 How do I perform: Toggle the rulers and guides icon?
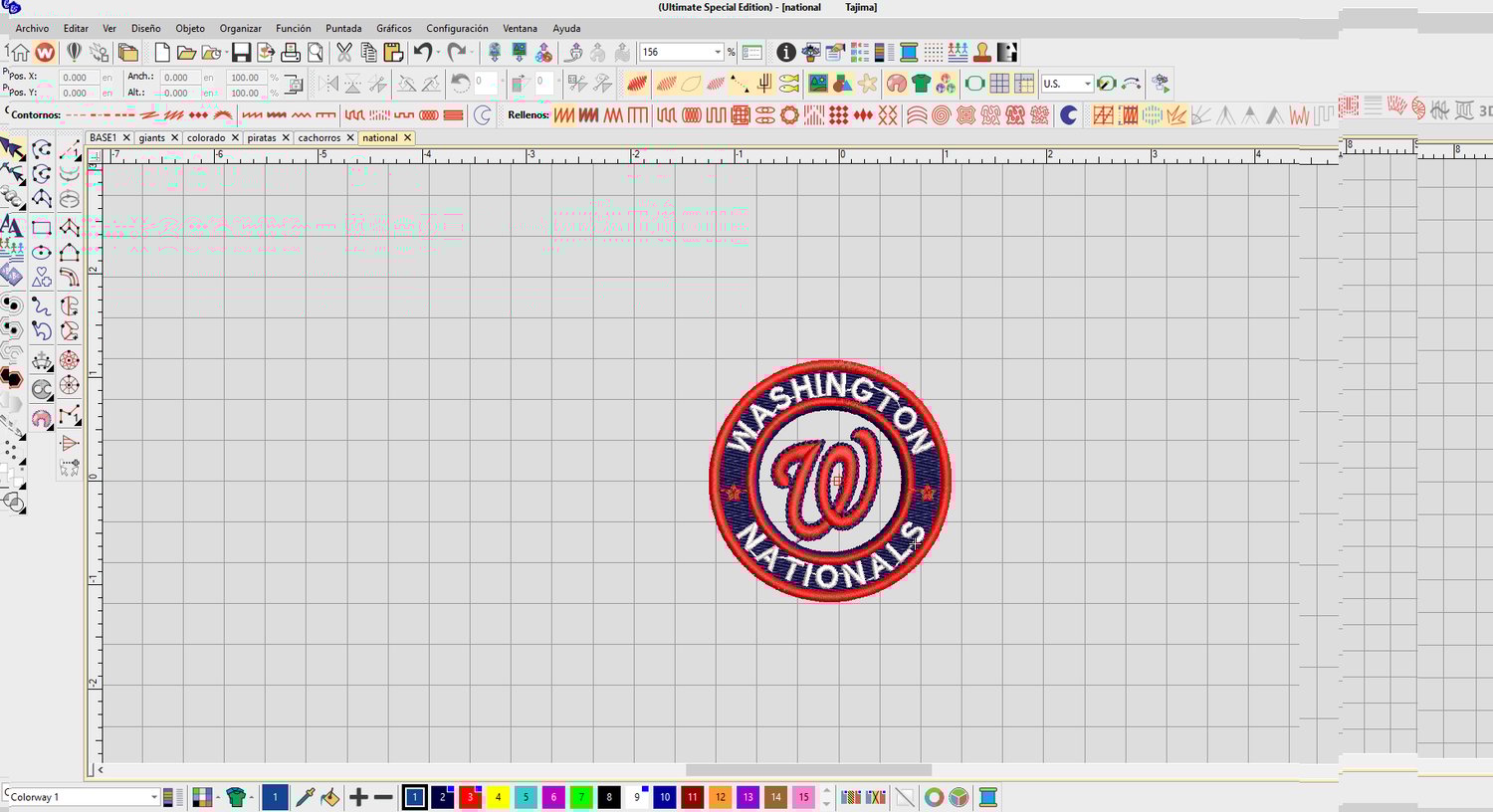(1023, 84)
